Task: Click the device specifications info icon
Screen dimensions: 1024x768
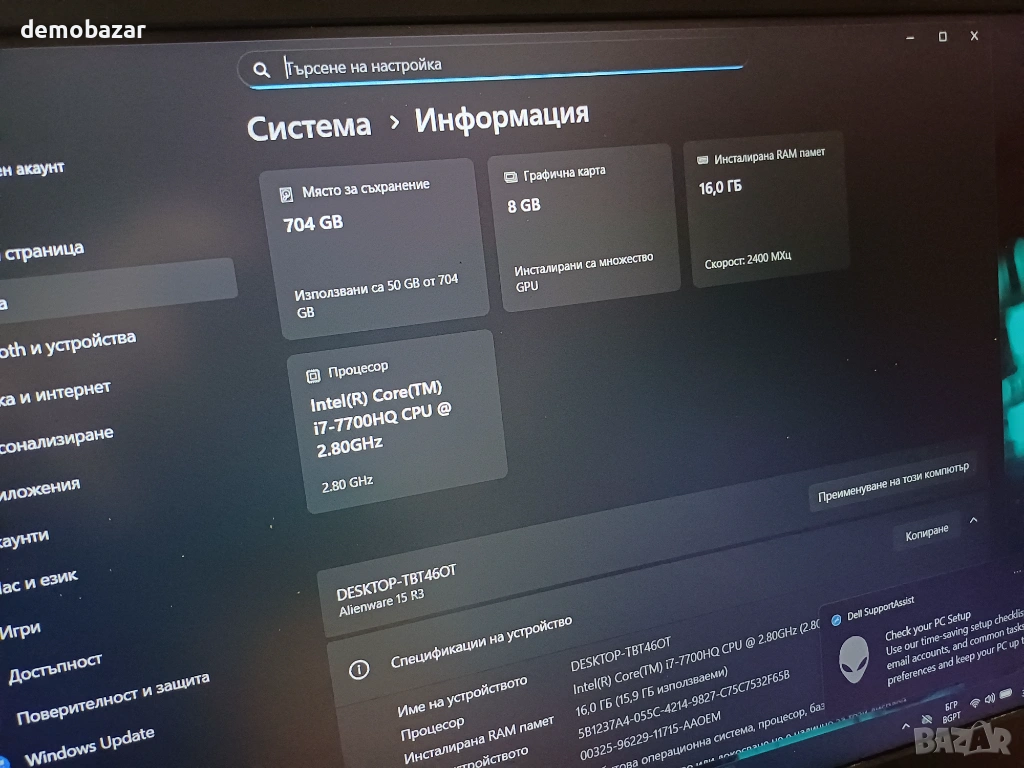Action: [x=358, y=669]
